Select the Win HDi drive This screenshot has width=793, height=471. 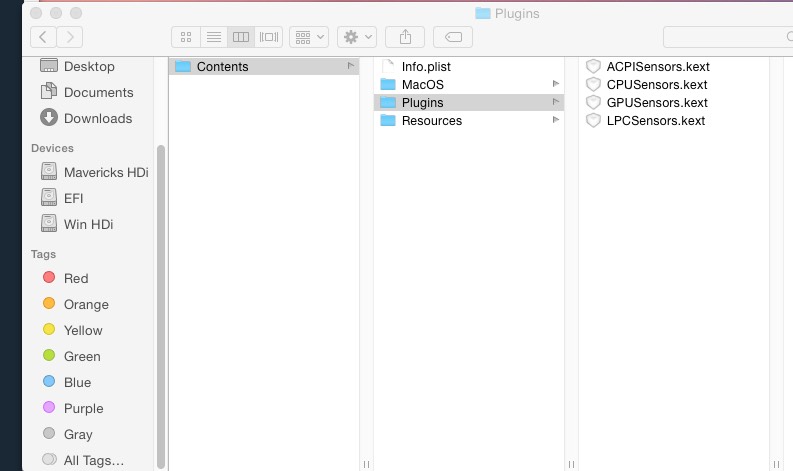coord(89,224)
